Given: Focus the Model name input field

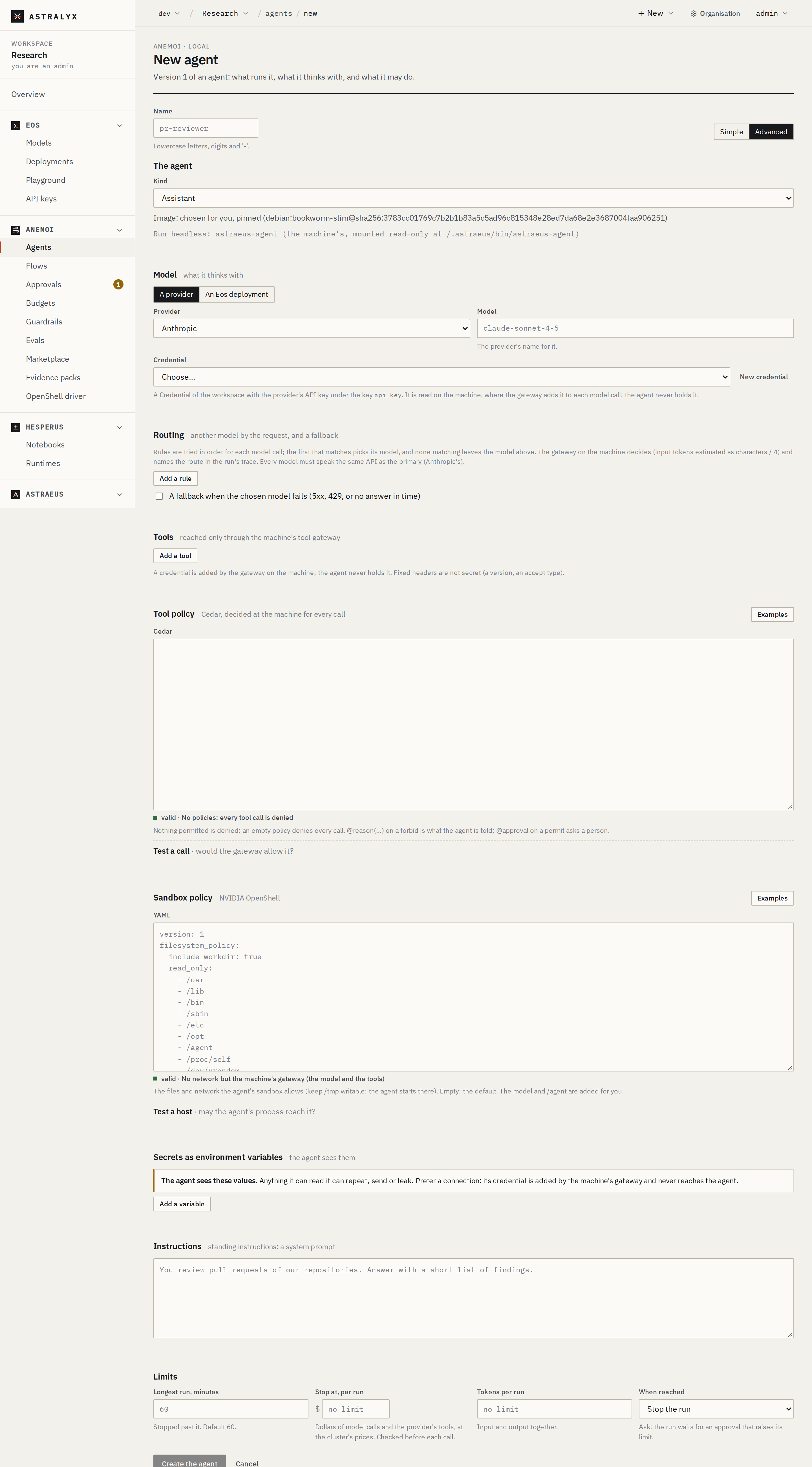Looking at the screenshot, I should tap(635, 329).
